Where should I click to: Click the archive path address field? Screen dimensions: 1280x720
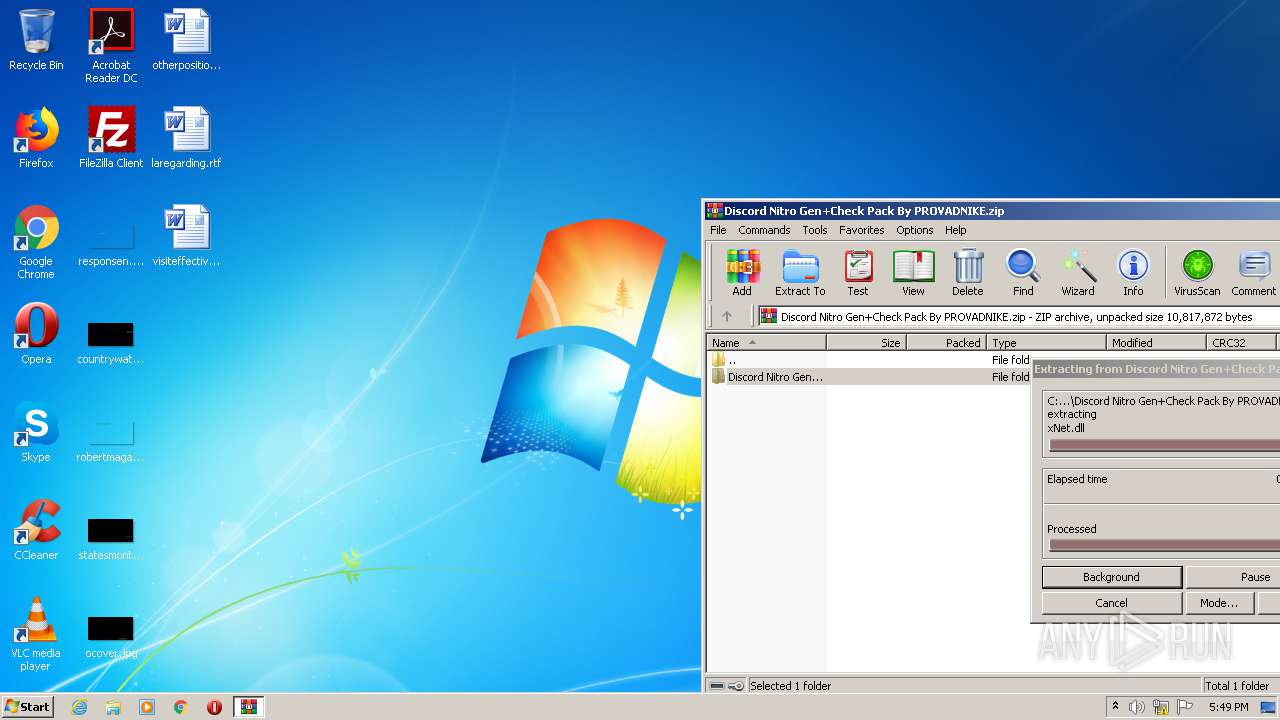coord(1018,316)
